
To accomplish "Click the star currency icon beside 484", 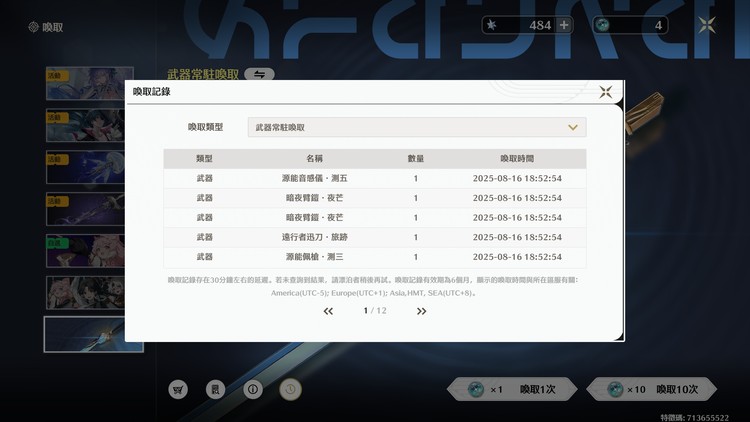I will [x=492, y=25].
